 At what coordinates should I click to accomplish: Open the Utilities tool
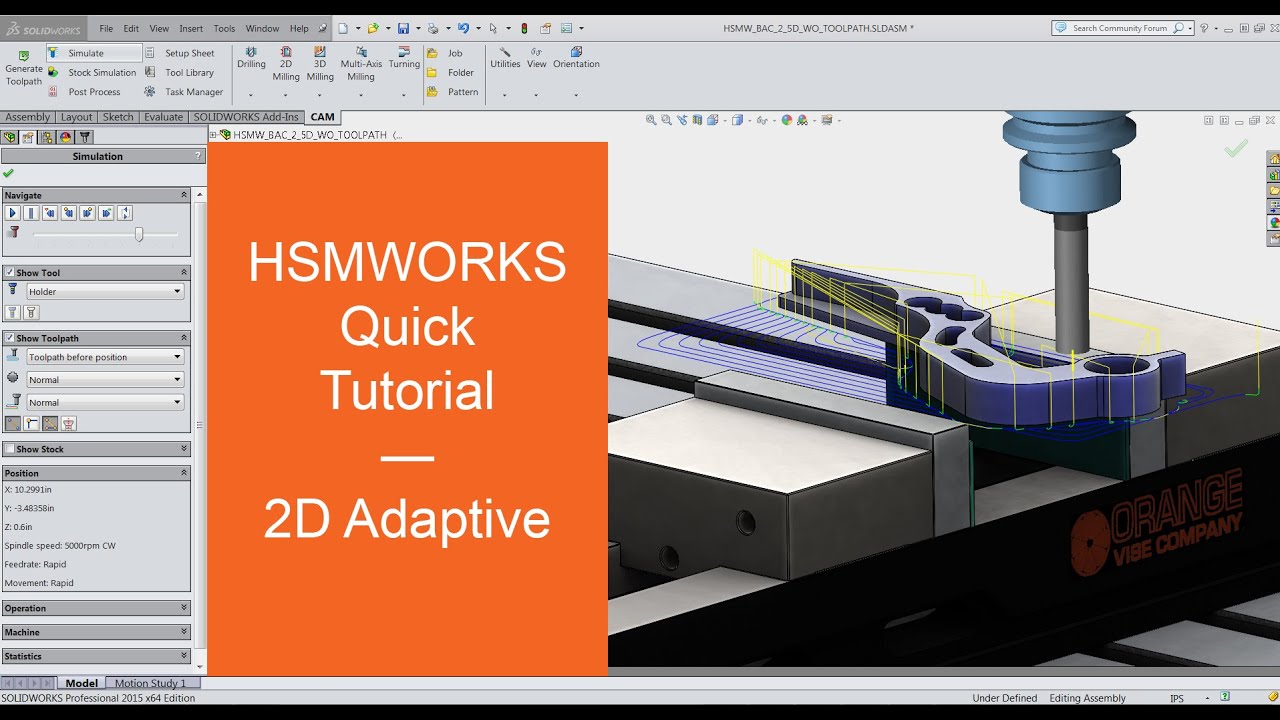pyautogui.click(x=505, y=58)
